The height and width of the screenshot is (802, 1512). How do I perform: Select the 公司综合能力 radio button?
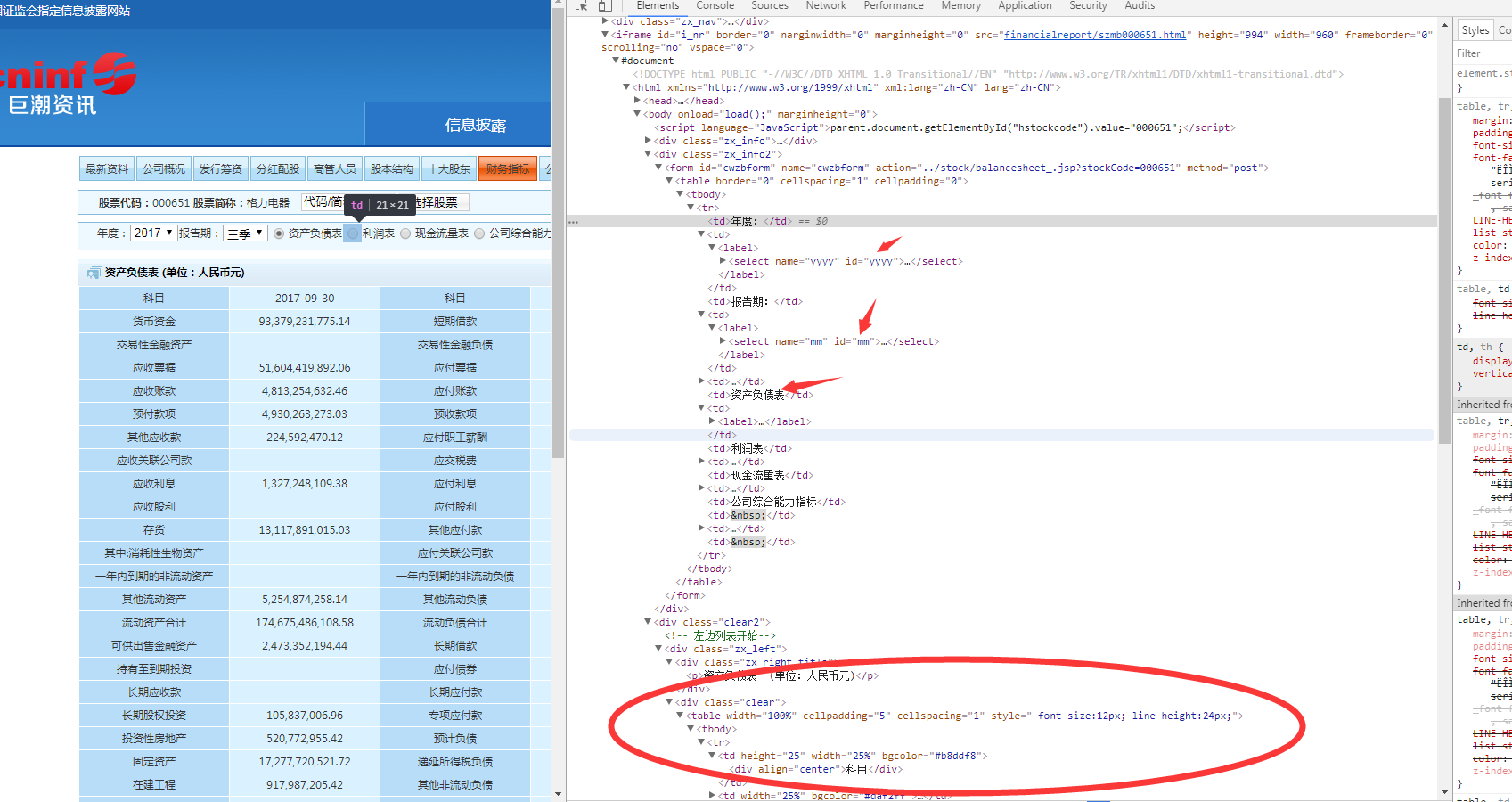point(479,233)
